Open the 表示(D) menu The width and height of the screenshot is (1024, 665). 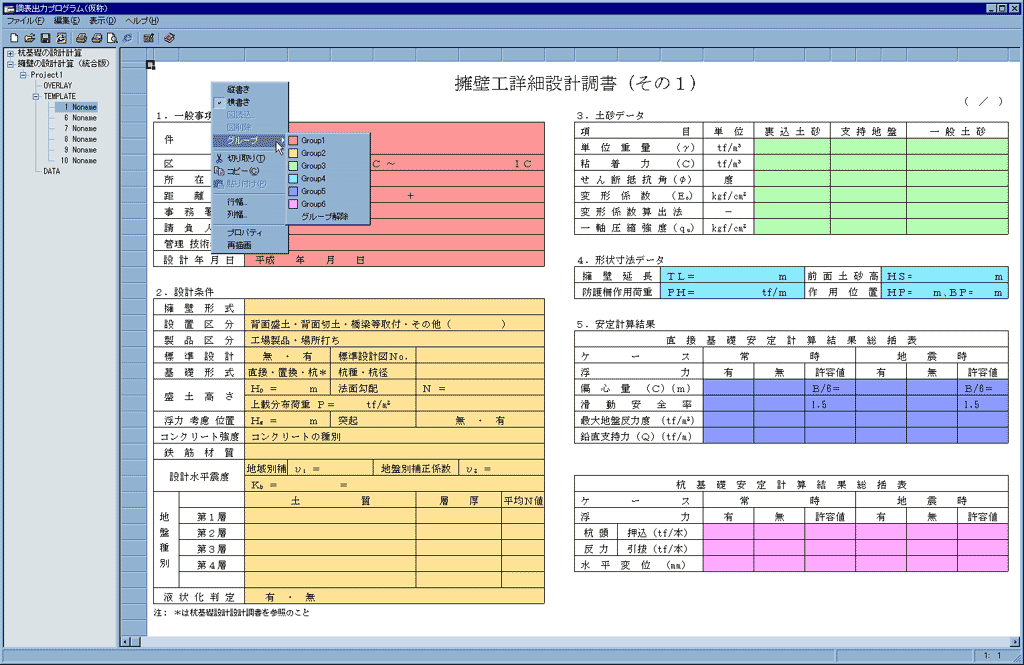pos(101,20)
